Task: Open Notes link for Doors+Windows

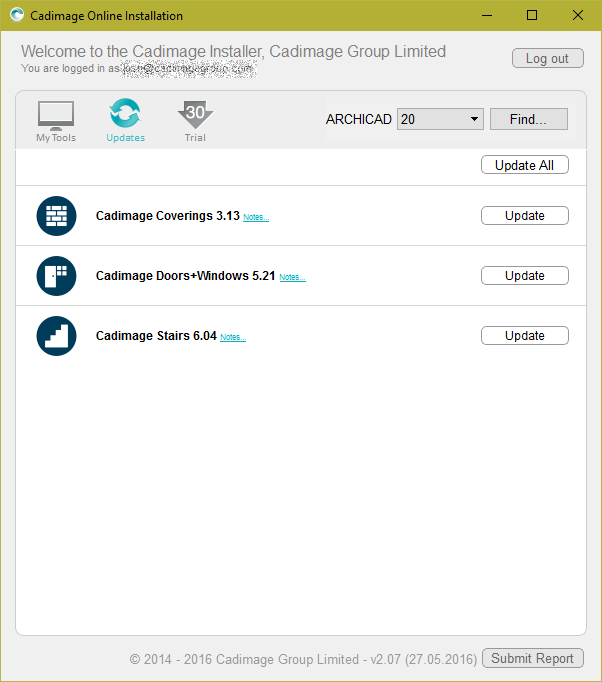Action: 292,277
